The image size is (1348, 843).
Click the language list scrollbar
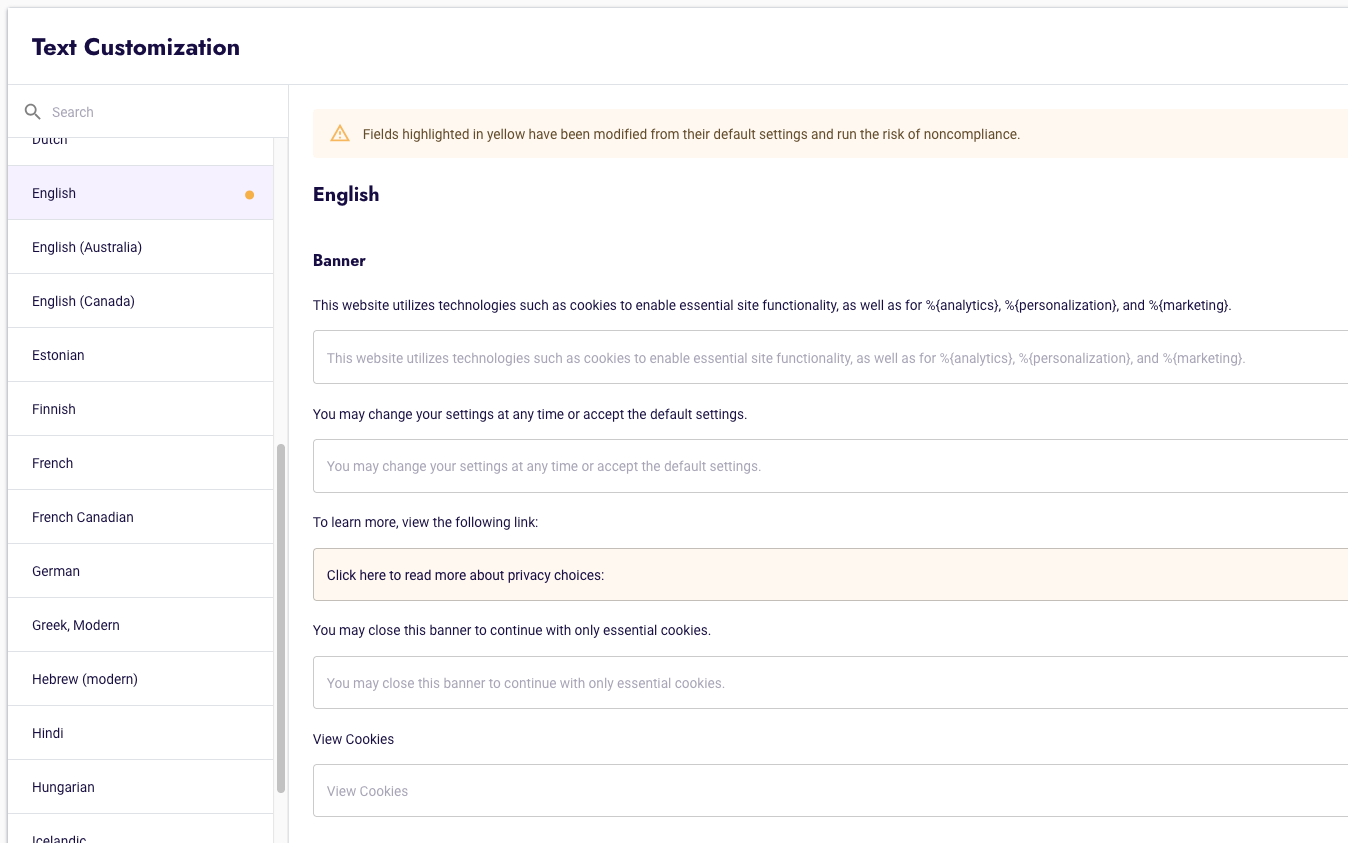(281, 619)
